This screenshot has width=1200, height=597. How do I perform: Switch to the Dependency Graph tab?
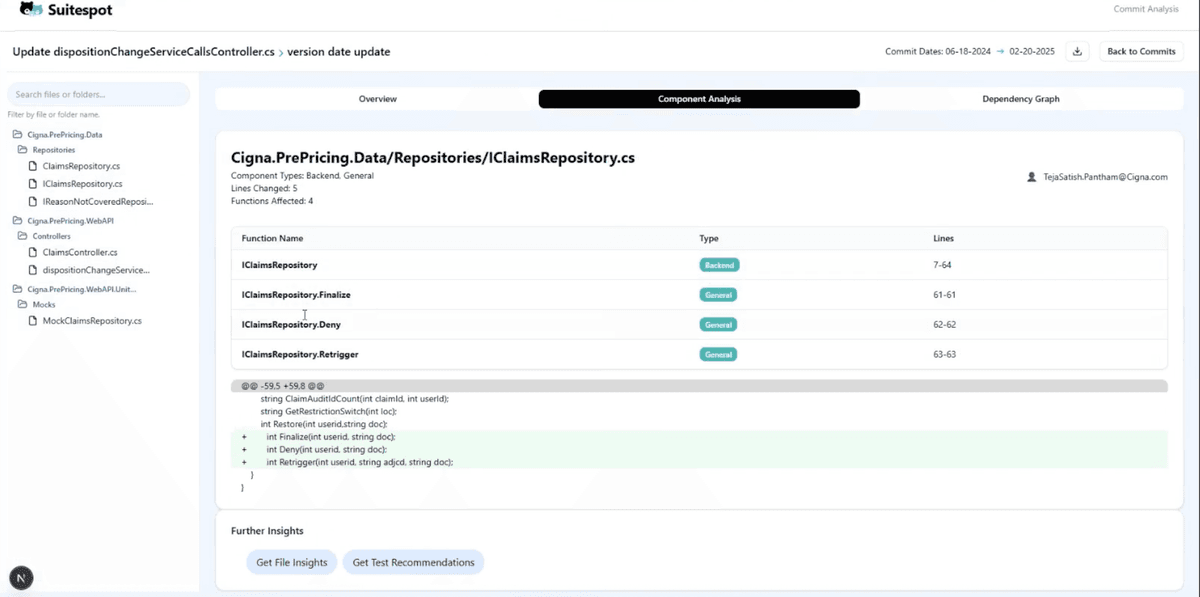(x=1020, y=99)
